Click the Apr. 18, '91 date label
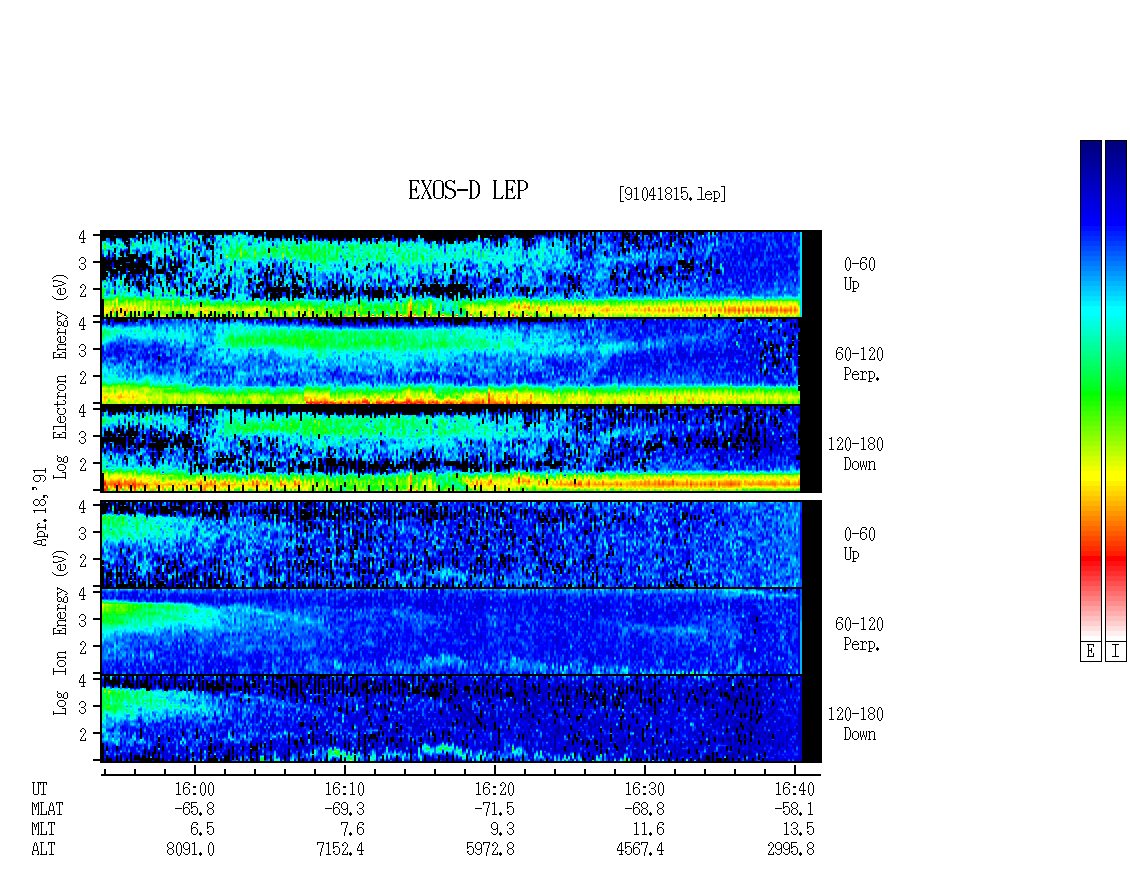 [40, 507]
